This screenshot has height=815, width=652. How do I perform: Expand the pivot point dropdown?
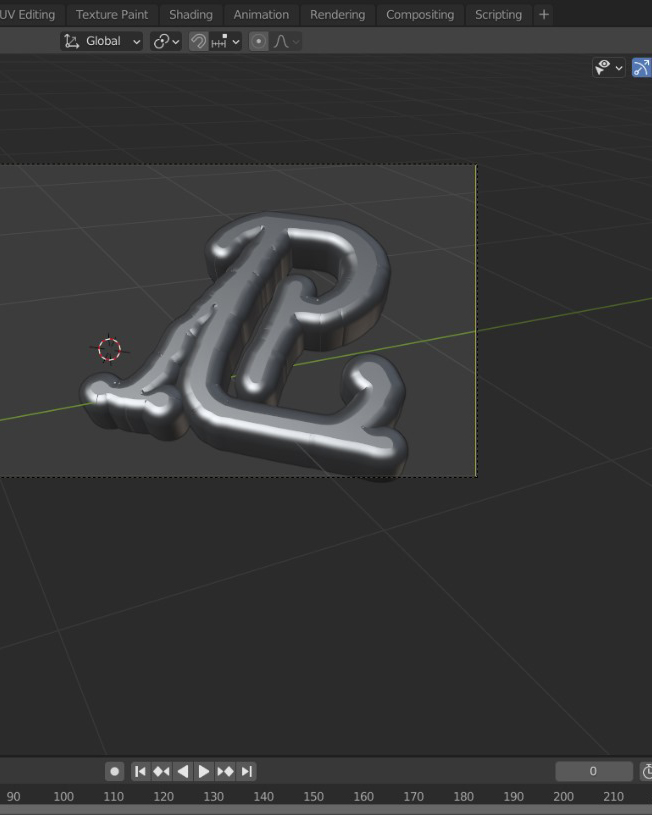pyautogui.click(x=166, y=41)
